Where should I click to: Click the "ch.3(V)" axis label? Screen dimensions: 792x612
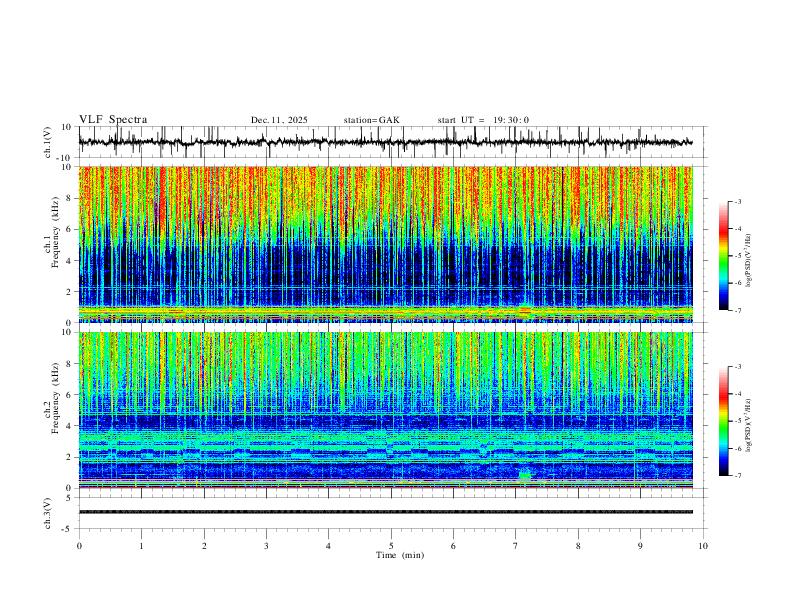coord(48,513)
